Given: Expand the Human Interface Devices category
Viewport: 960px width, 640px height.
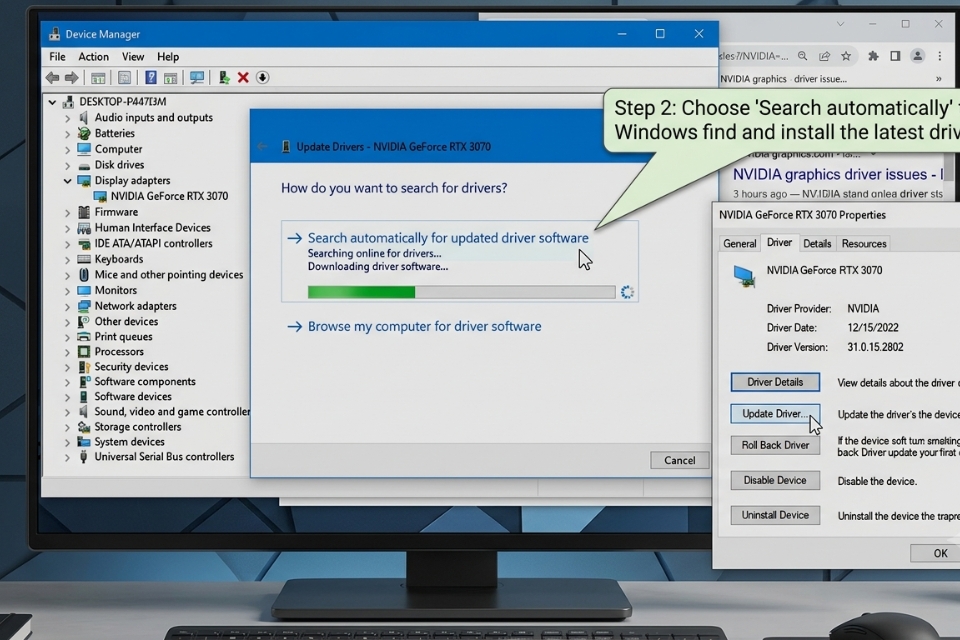Looking at the screenshot, I should pos(67,228).
